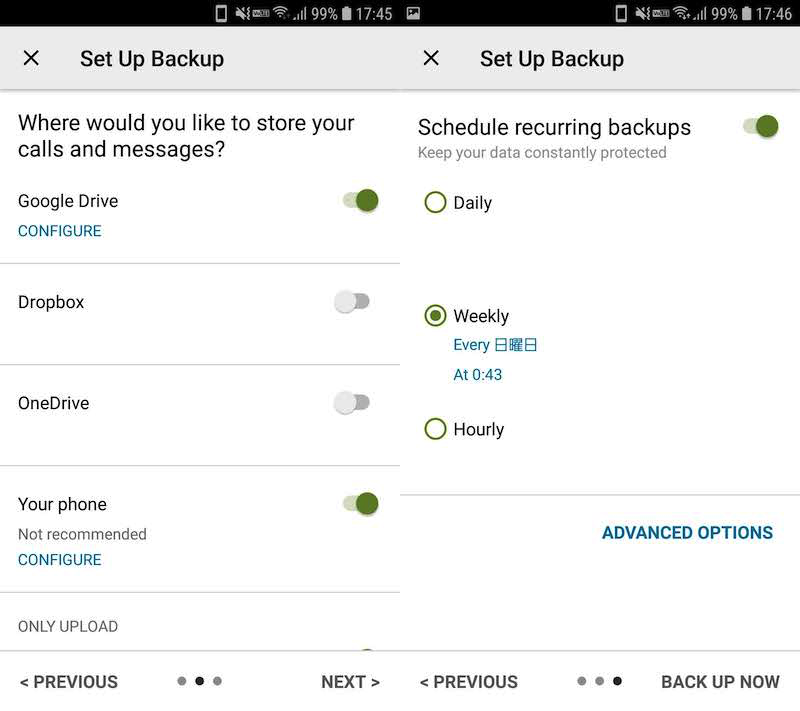This screenshot has width=800, height=711.
Task: Choose the Weekly backup radio button
Action: [x=435, y=316]
